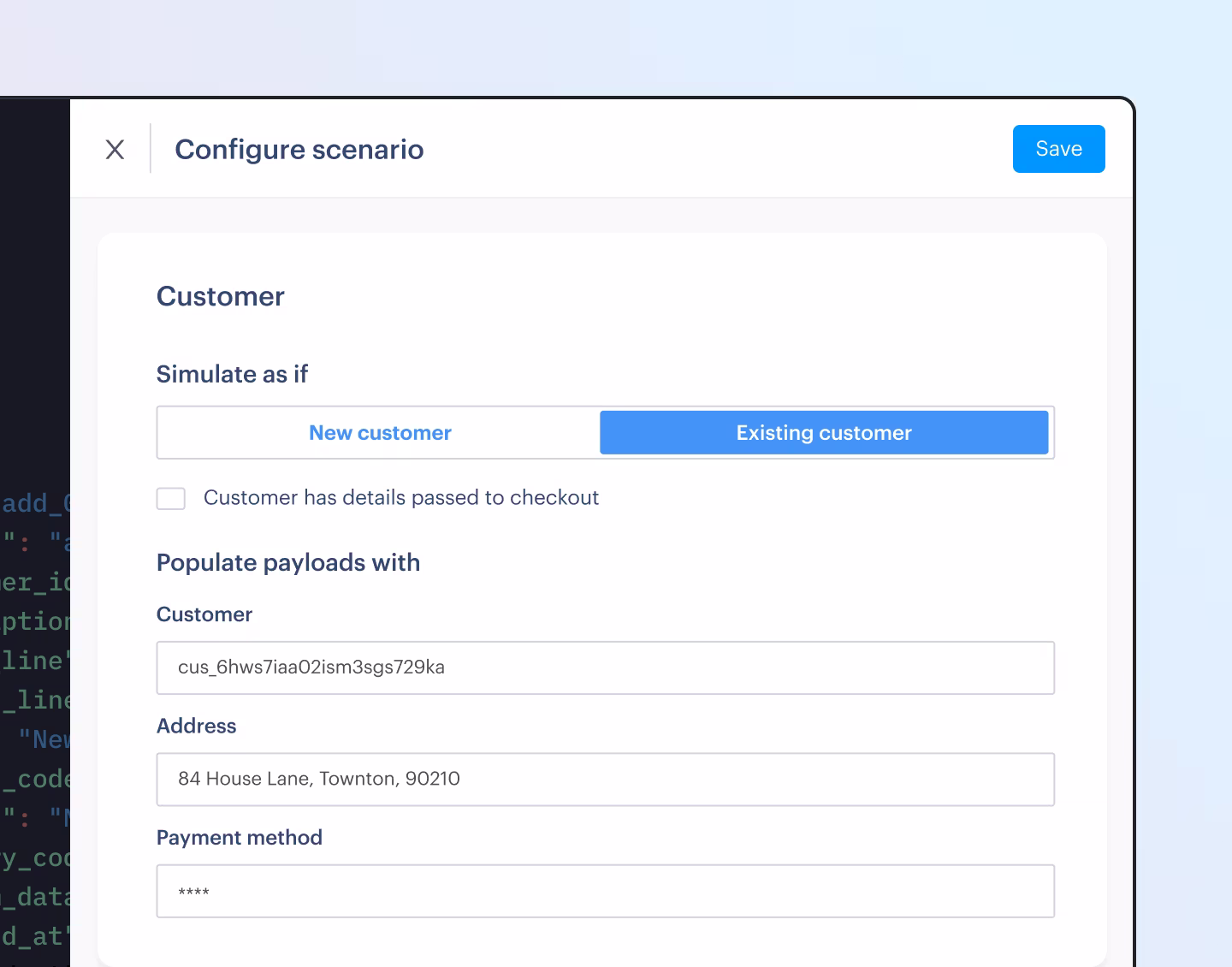
Task: Click the Simulate as if label
Action: [x=232, y=374]
